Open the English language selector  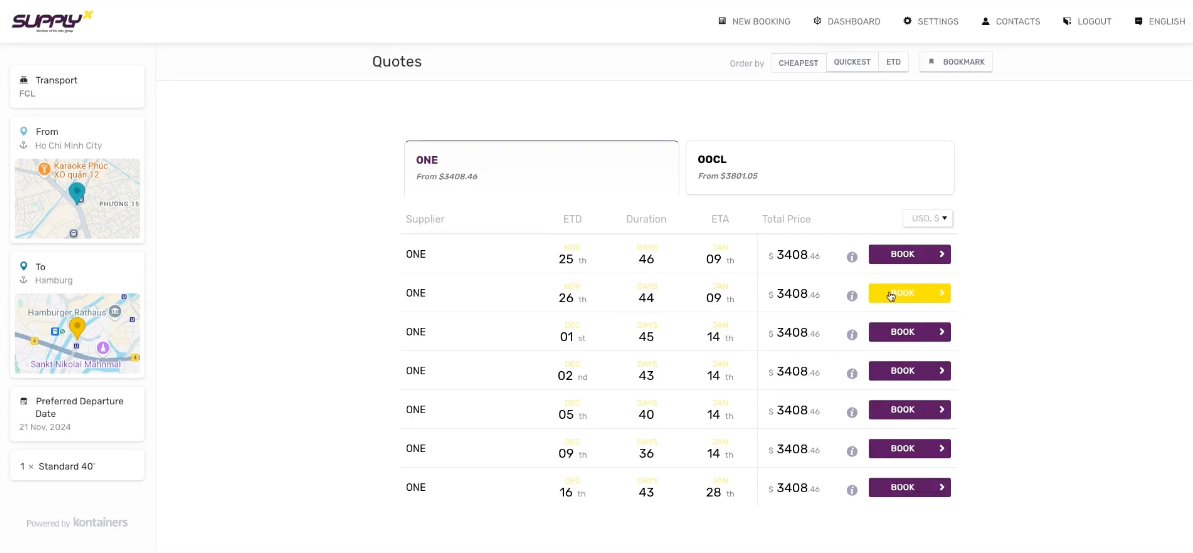(1160, 21)
